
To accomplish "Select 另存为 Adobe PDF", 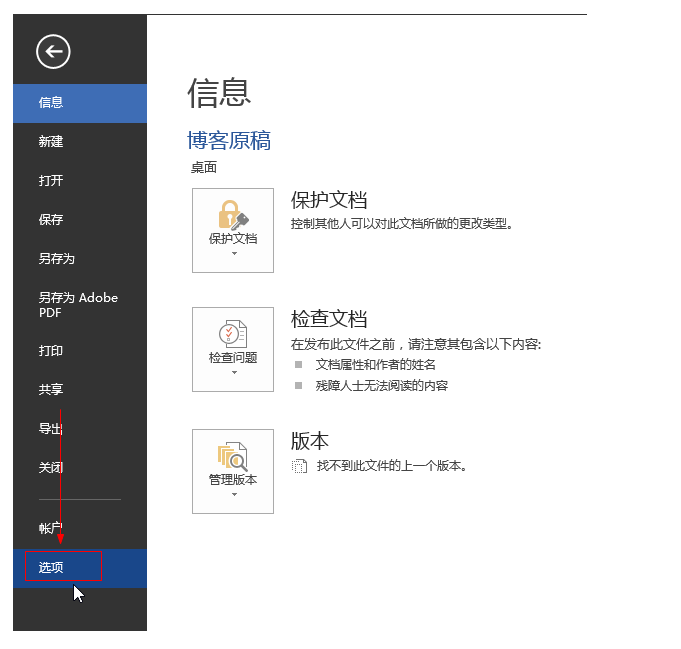I will (80, 305).
